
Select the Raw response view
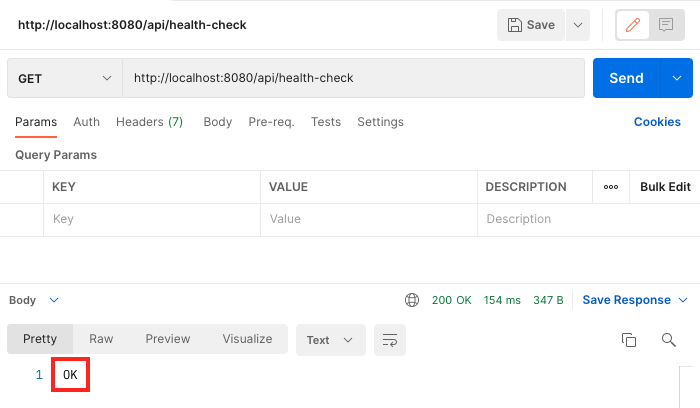(x=101, y=339)
